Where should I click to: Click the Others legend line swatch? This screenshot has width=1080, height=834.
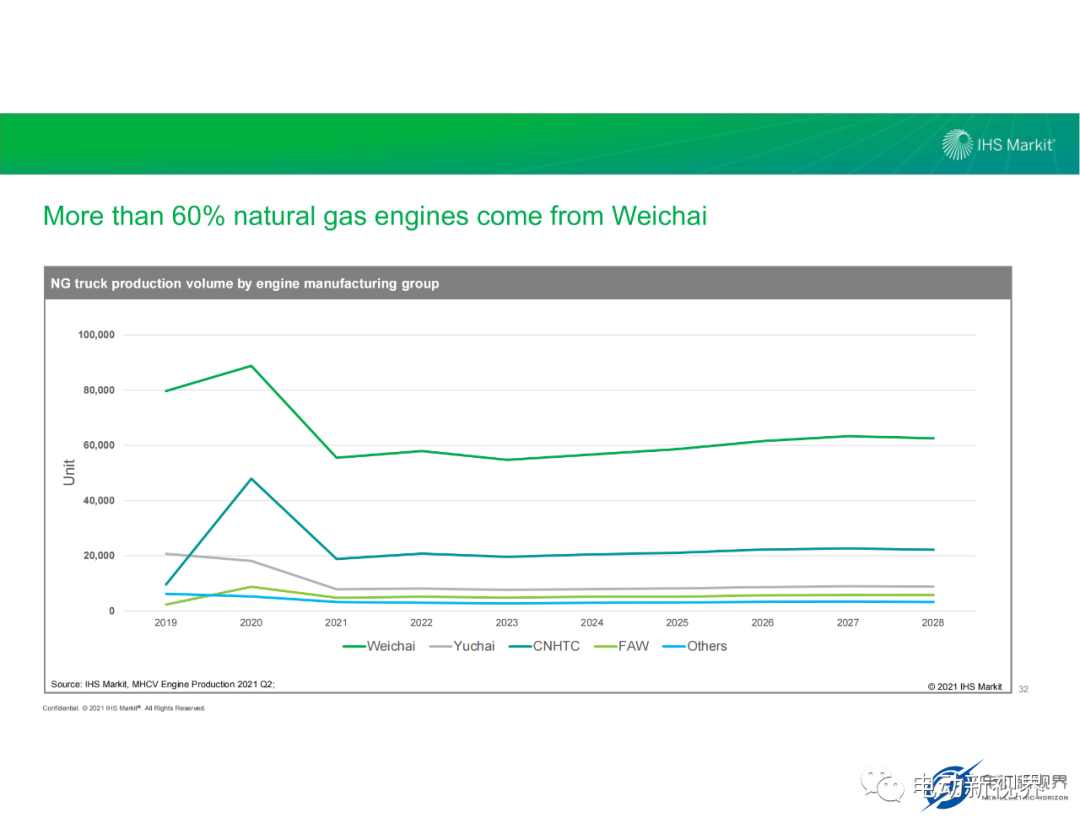(x=674, y=647)
